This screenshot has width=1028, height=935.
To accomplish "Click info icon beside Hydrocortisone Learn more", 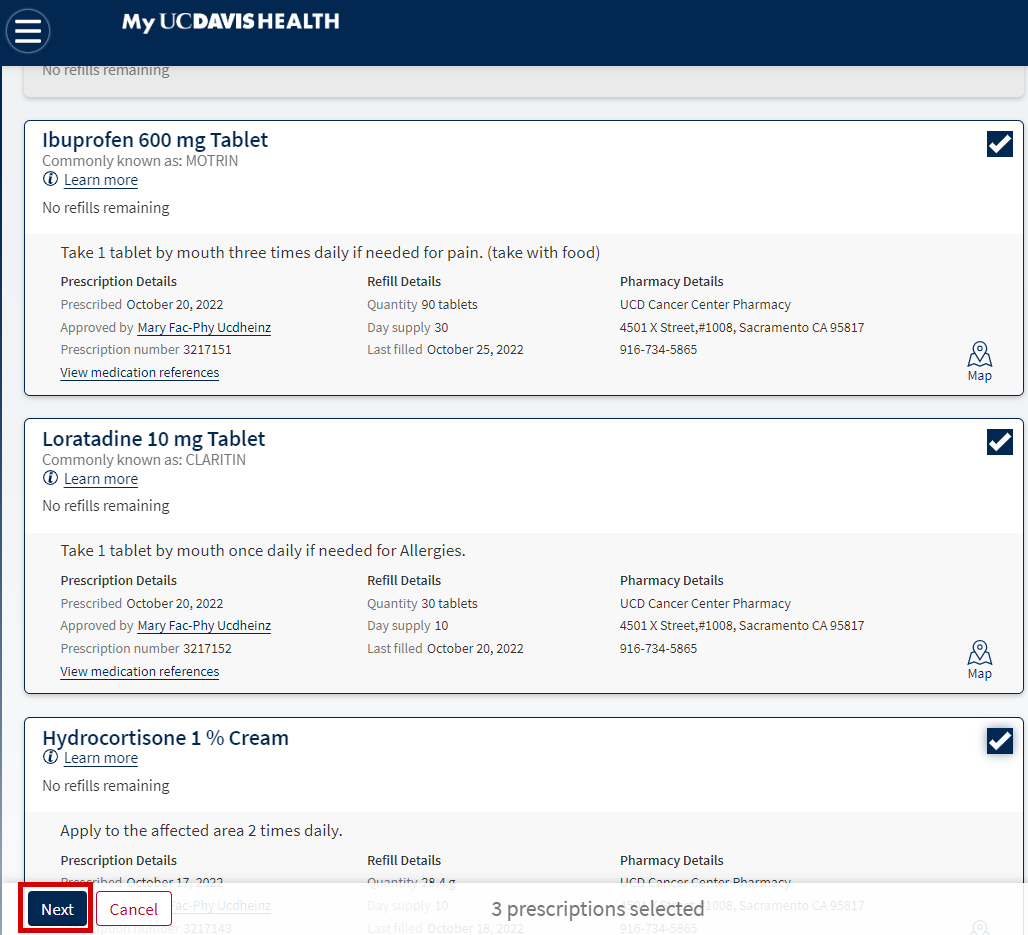I will click(x=50, y=757).
